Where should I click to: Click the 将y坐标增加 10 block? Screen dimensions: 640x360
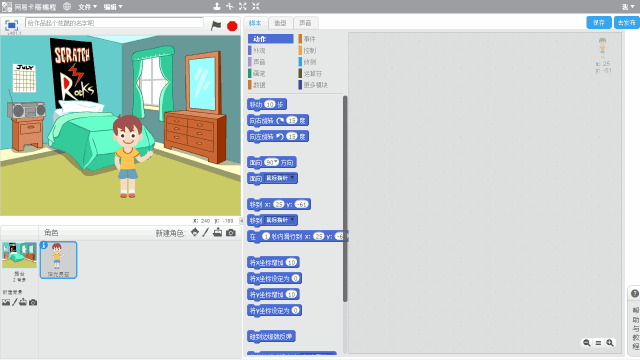(x=273, y=294)
